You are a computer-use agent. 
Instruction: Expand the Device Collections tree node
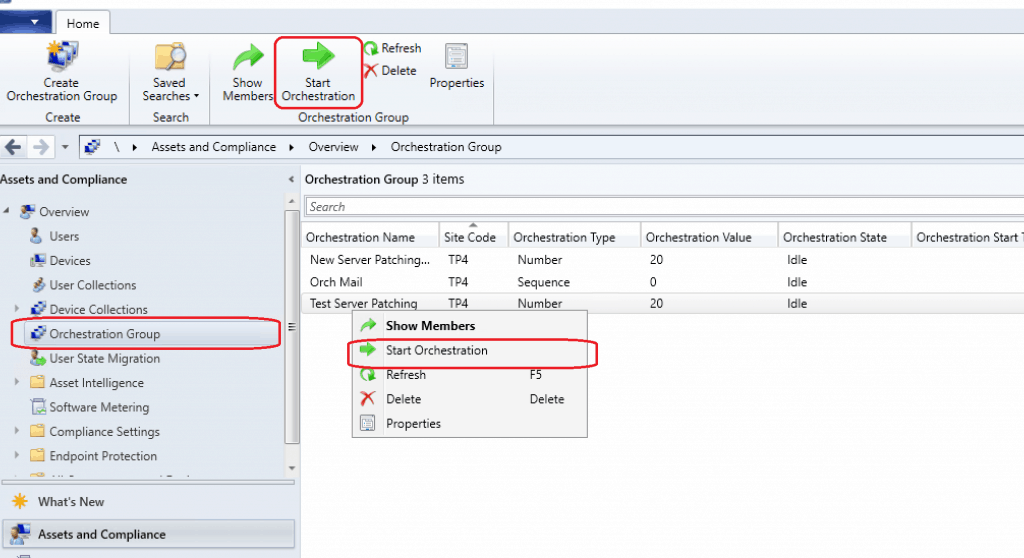pyautogui.click(x=18, y=310)
